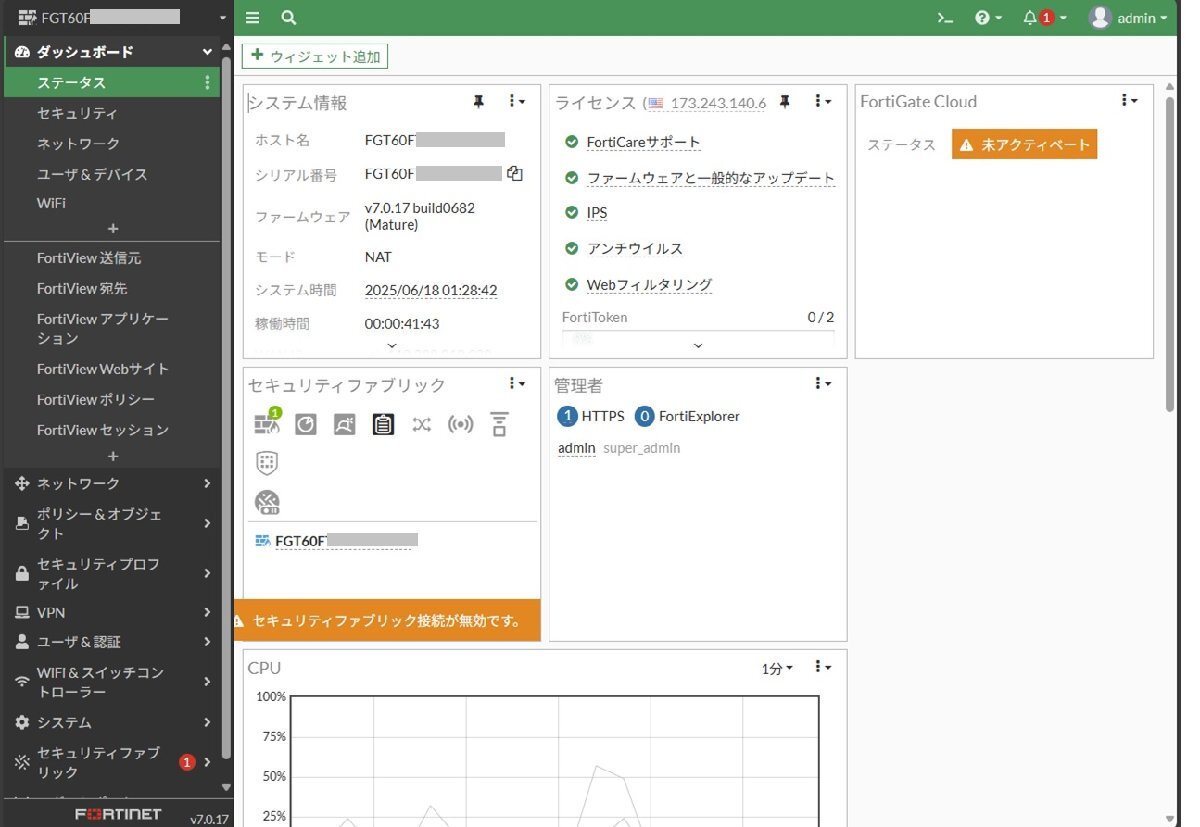Viewport: 1200px width, 827px height.
Task: Change the CPU time range 1分 dropdown
Action: coord(777,668)
